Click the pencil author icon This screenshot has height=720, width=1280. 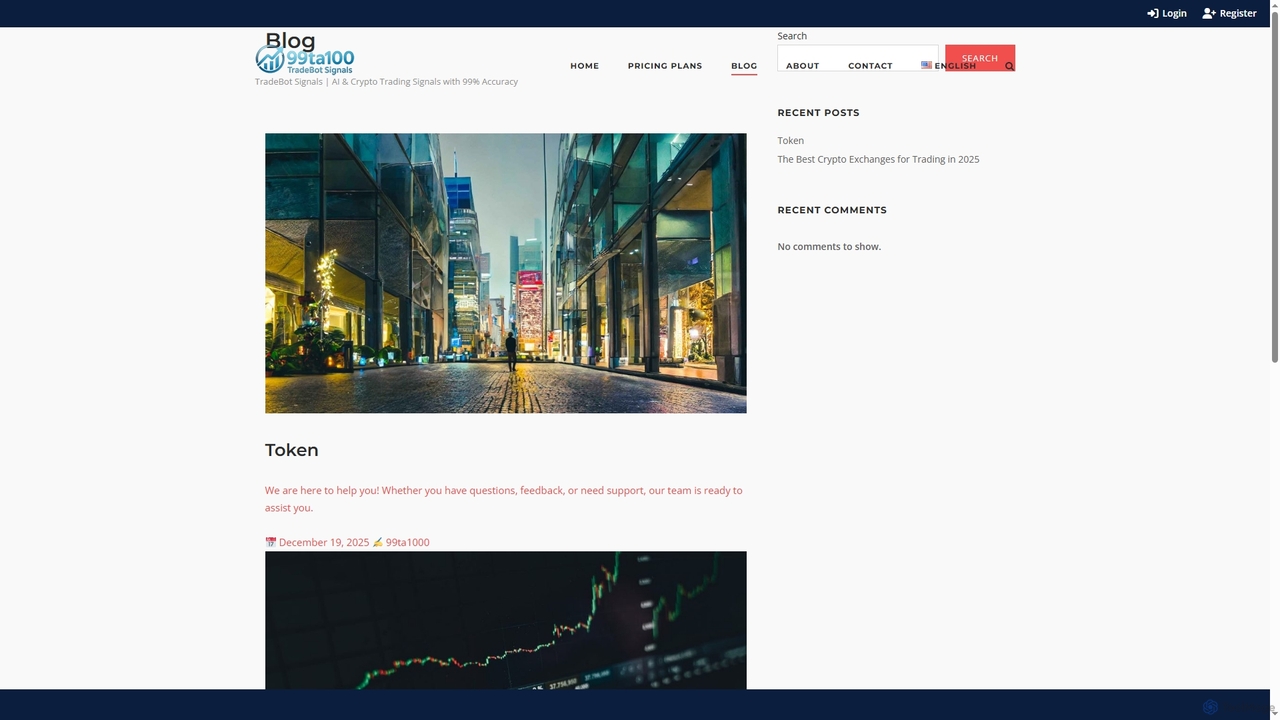click(378, 542)
